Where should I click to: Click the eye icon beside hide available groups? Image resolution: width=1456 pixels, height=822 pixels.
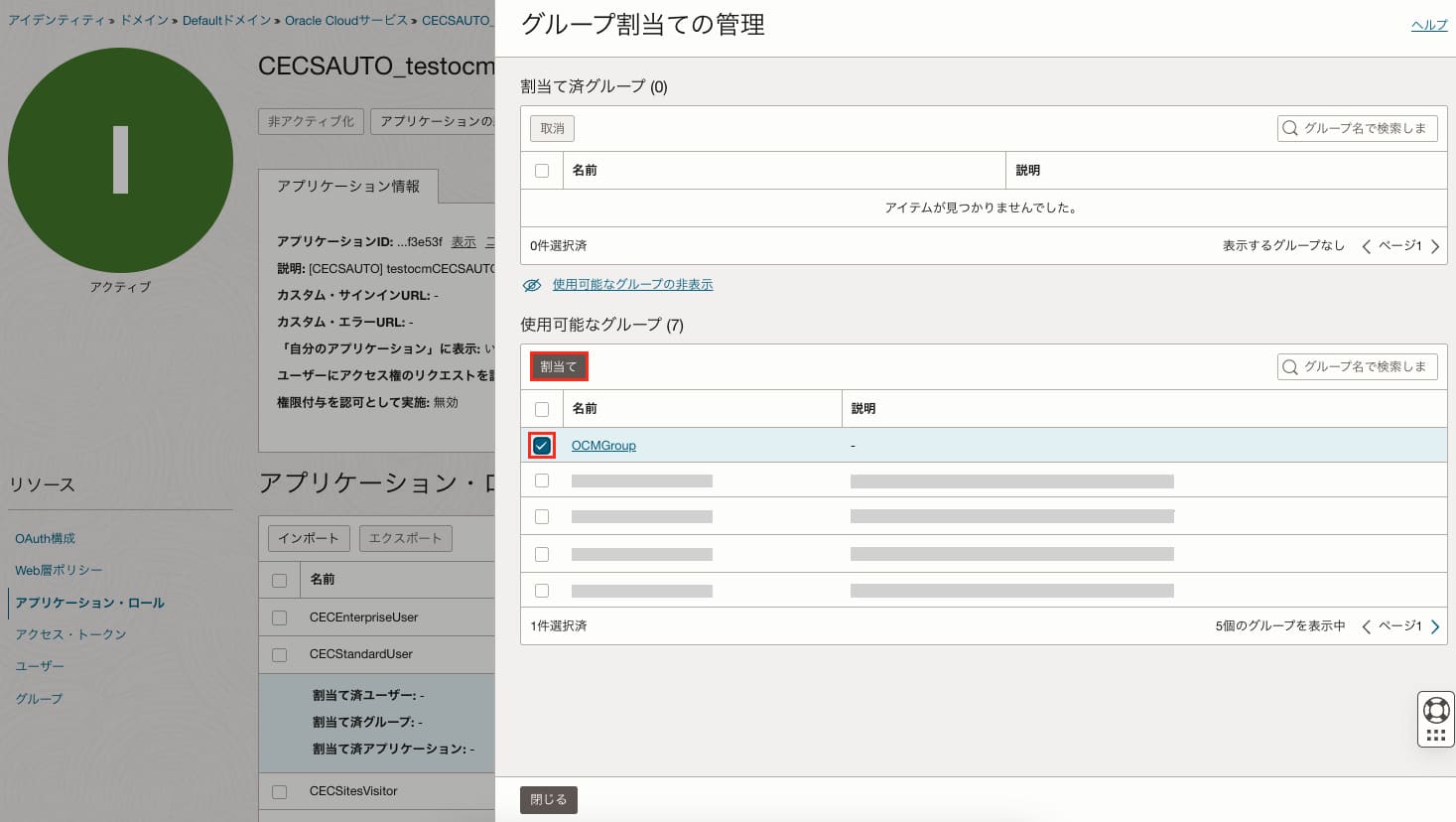[532, 285]
